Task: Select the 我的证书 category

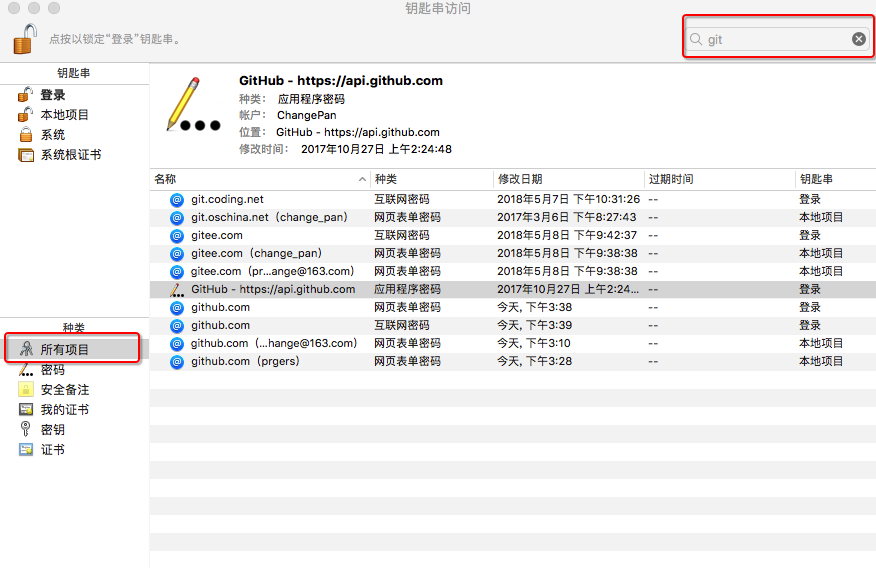Action: click(74, 409)
